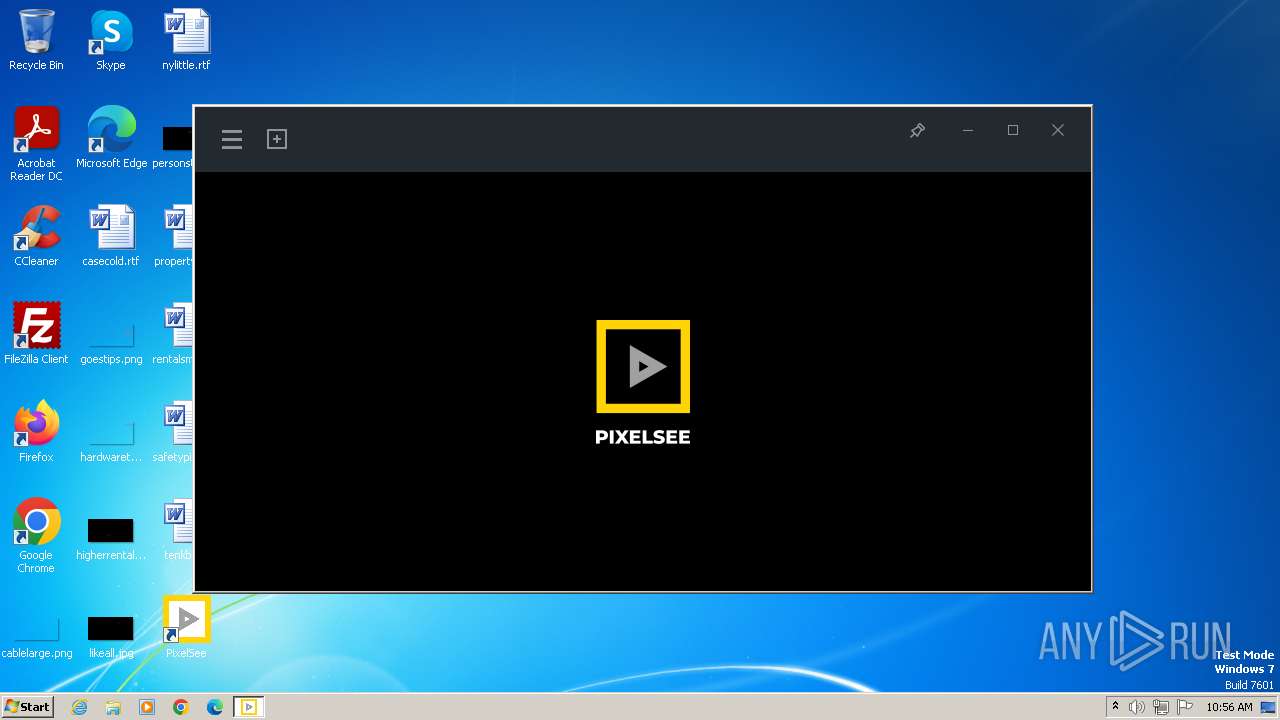
Task: Launch Firefox desktop shortcut
Action: [x=36, y=432]
